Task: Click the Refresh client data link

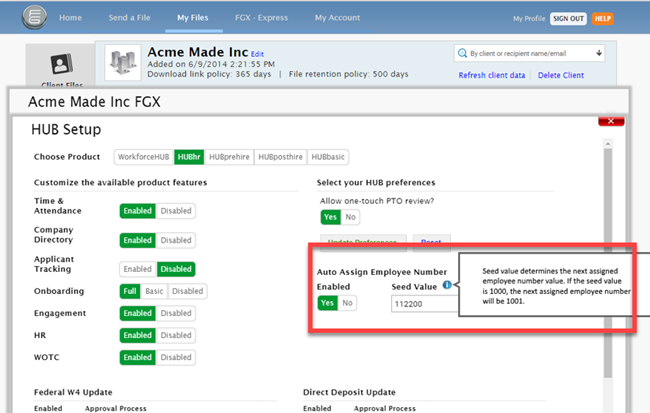Action: [x=492, y=76]
